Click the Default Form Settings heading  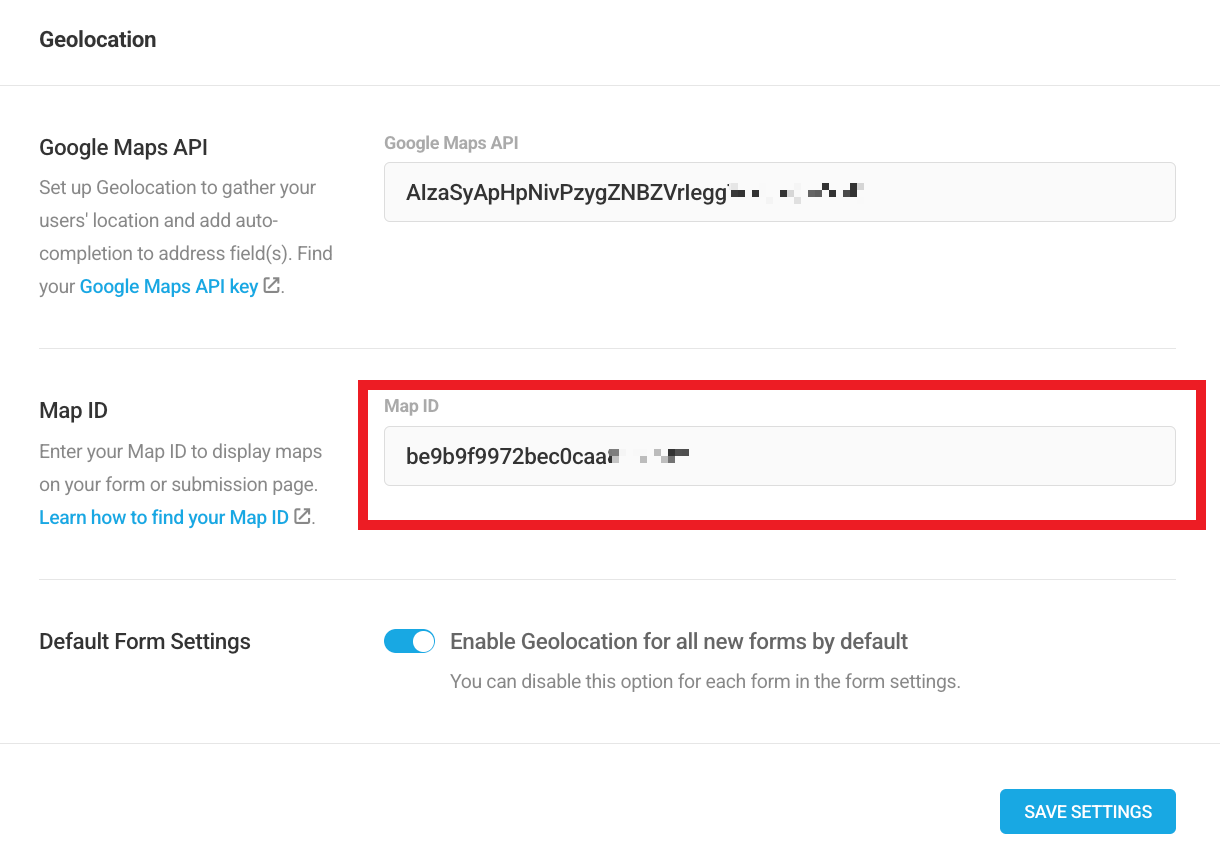click(x=144, y=641)
